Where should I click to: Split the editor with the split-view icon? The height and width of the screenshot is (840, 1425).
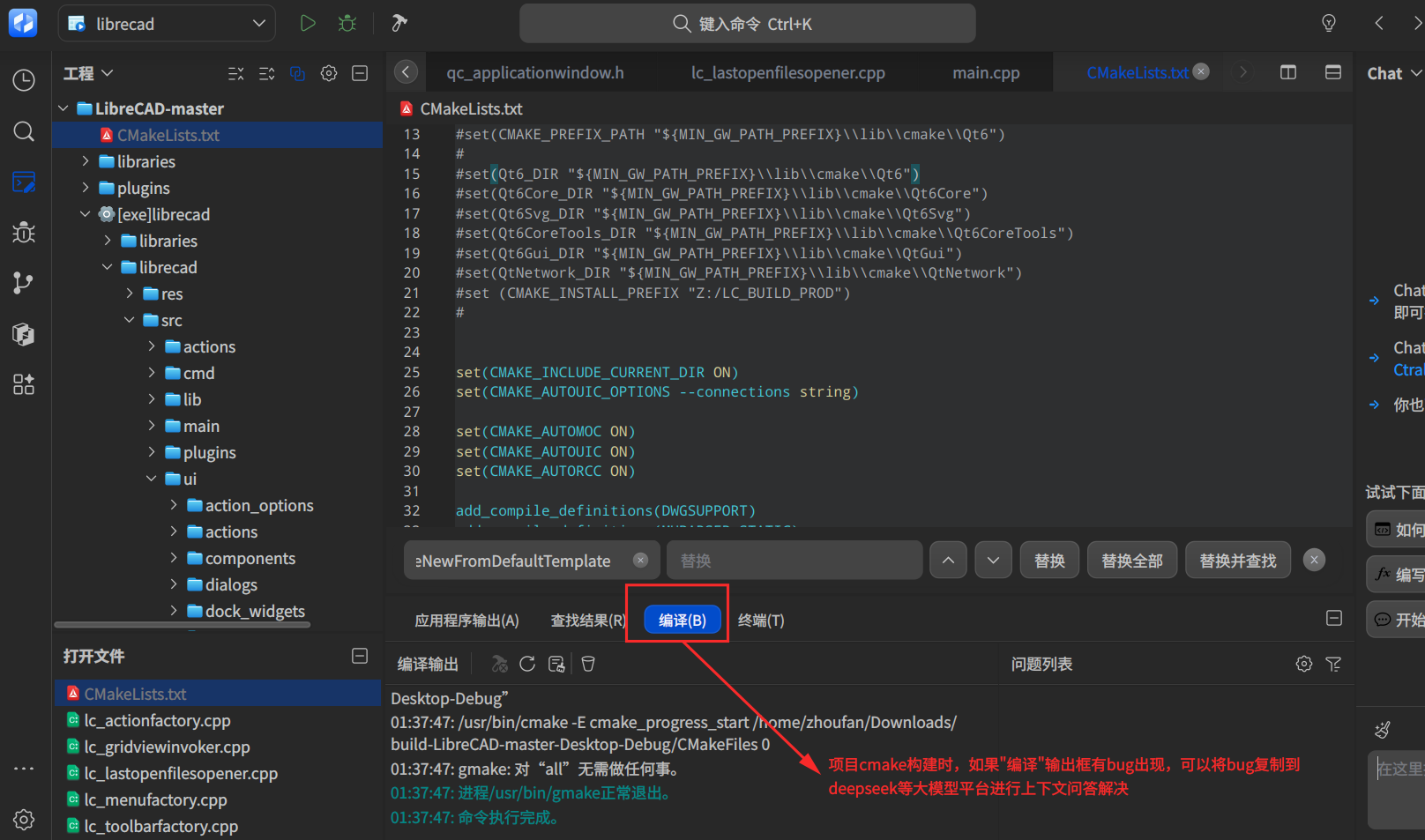click(x=1288, y=72)
